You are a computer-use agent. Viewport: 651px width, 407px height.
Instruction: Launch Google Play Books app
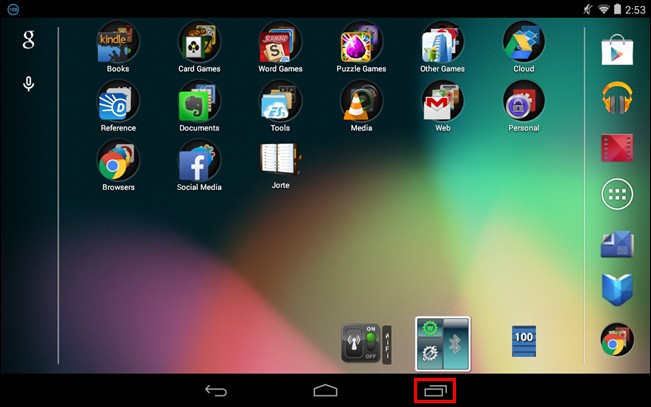click(x=617, y=289)
